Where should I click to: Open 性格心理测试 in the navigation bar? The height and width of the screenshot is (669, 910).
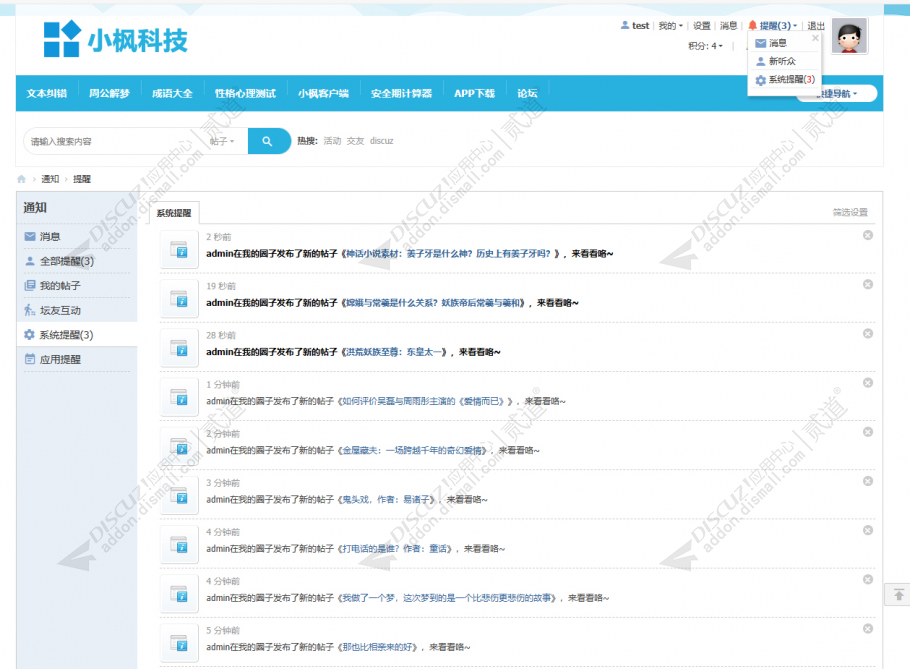245,93
